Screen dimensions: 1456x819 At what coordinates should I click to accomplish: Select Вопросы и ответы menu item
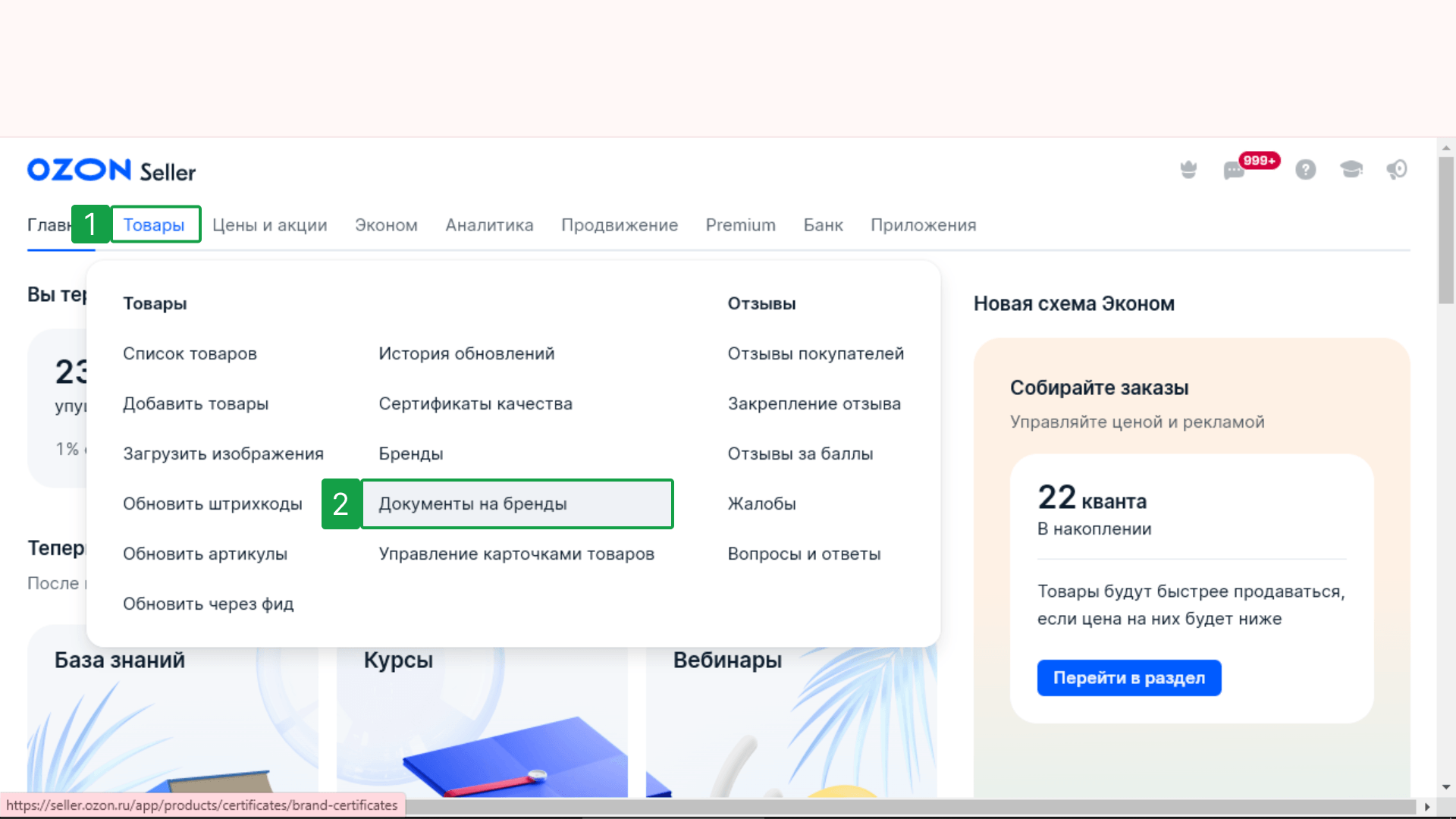point(804,554)
